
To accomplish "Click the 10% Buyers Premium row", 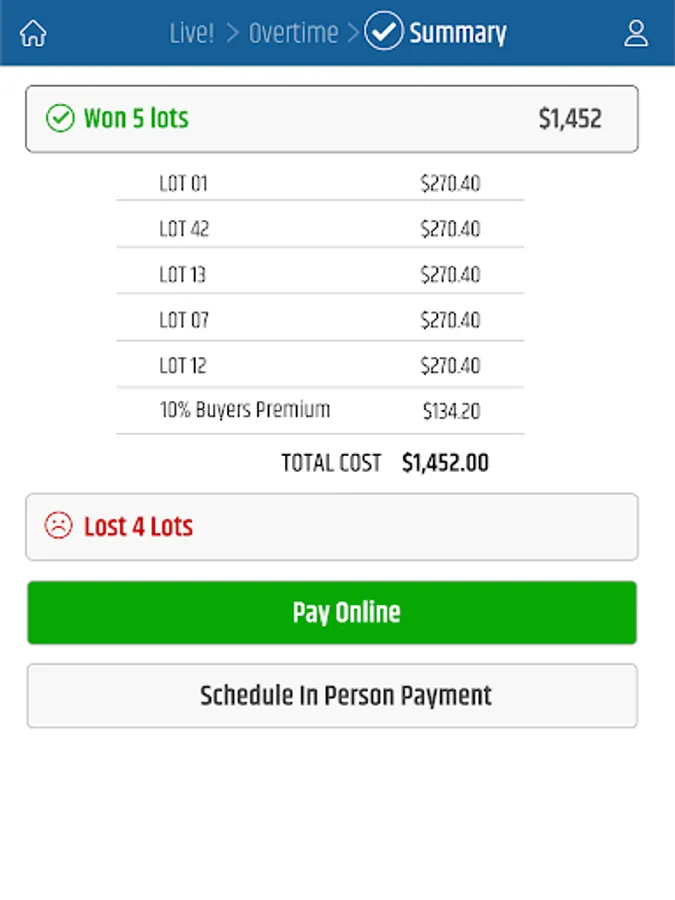I will [x=320, y=410].
